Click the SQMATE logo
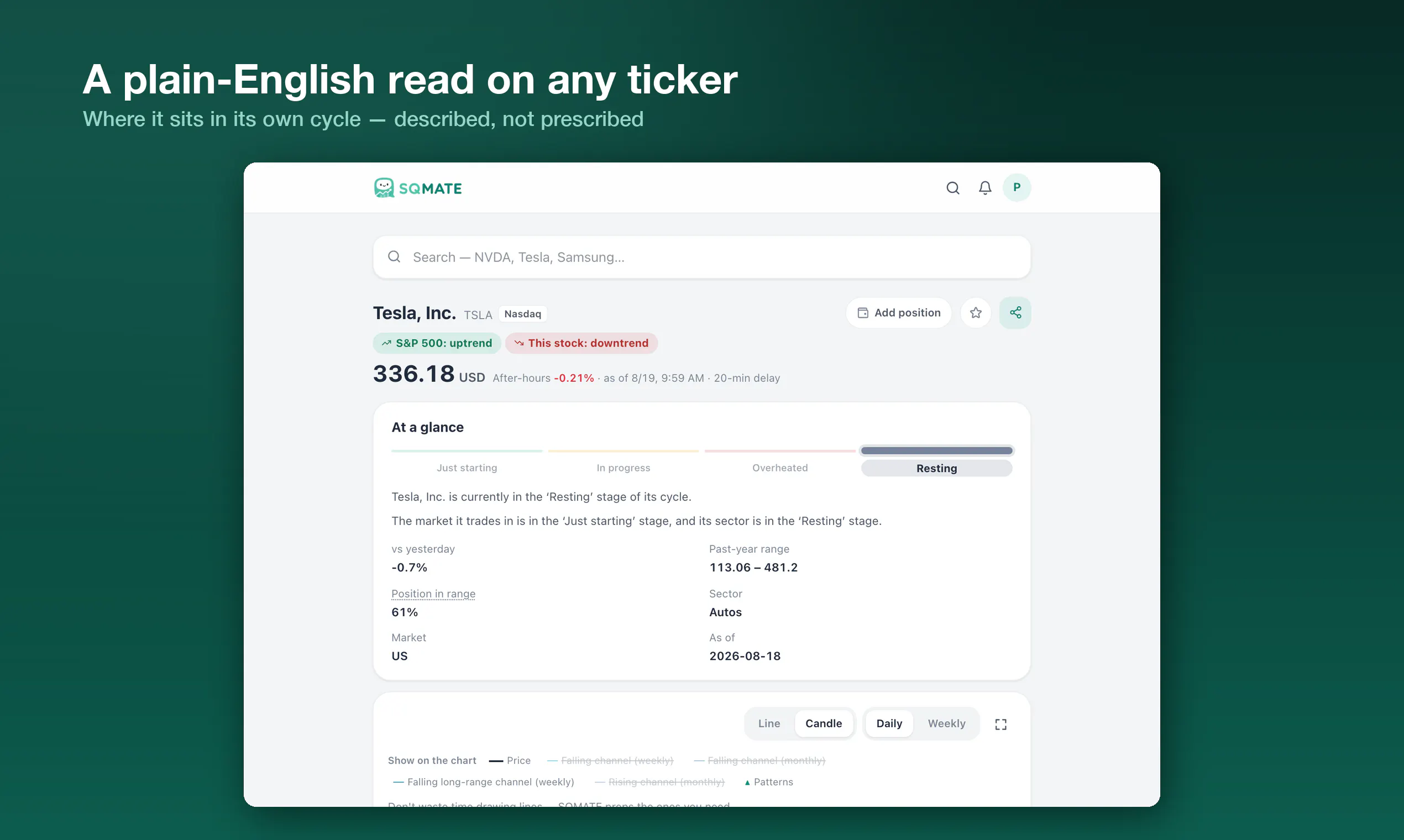 (418, 188)
